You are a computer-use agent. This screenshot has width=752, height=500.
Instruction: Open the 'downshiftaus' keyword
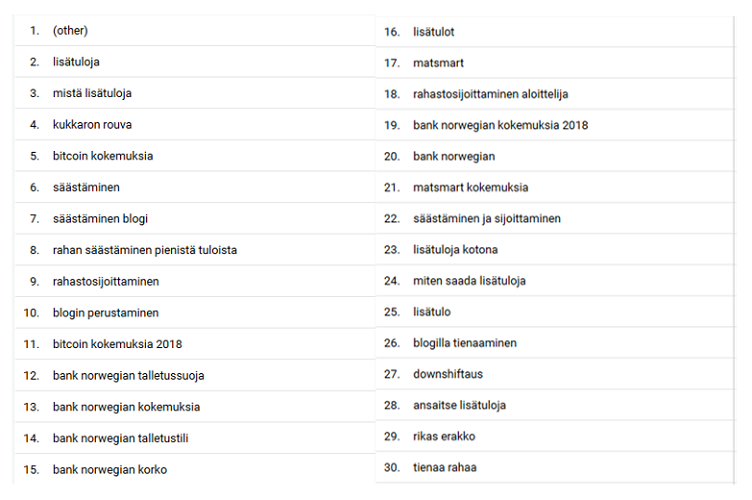(x=449, y=374)
